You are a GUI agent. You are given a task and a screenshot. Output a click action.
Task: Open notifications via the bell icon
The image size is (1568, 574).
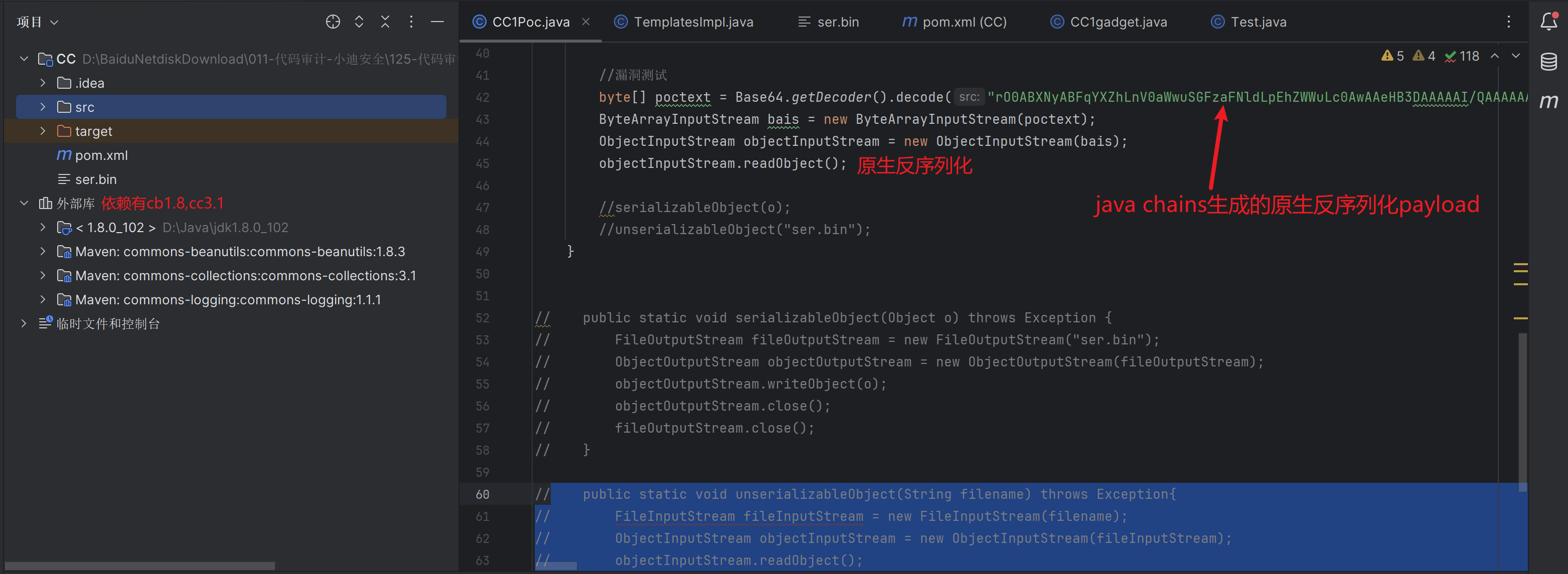pyautogui.click(x=1548, y=21)
